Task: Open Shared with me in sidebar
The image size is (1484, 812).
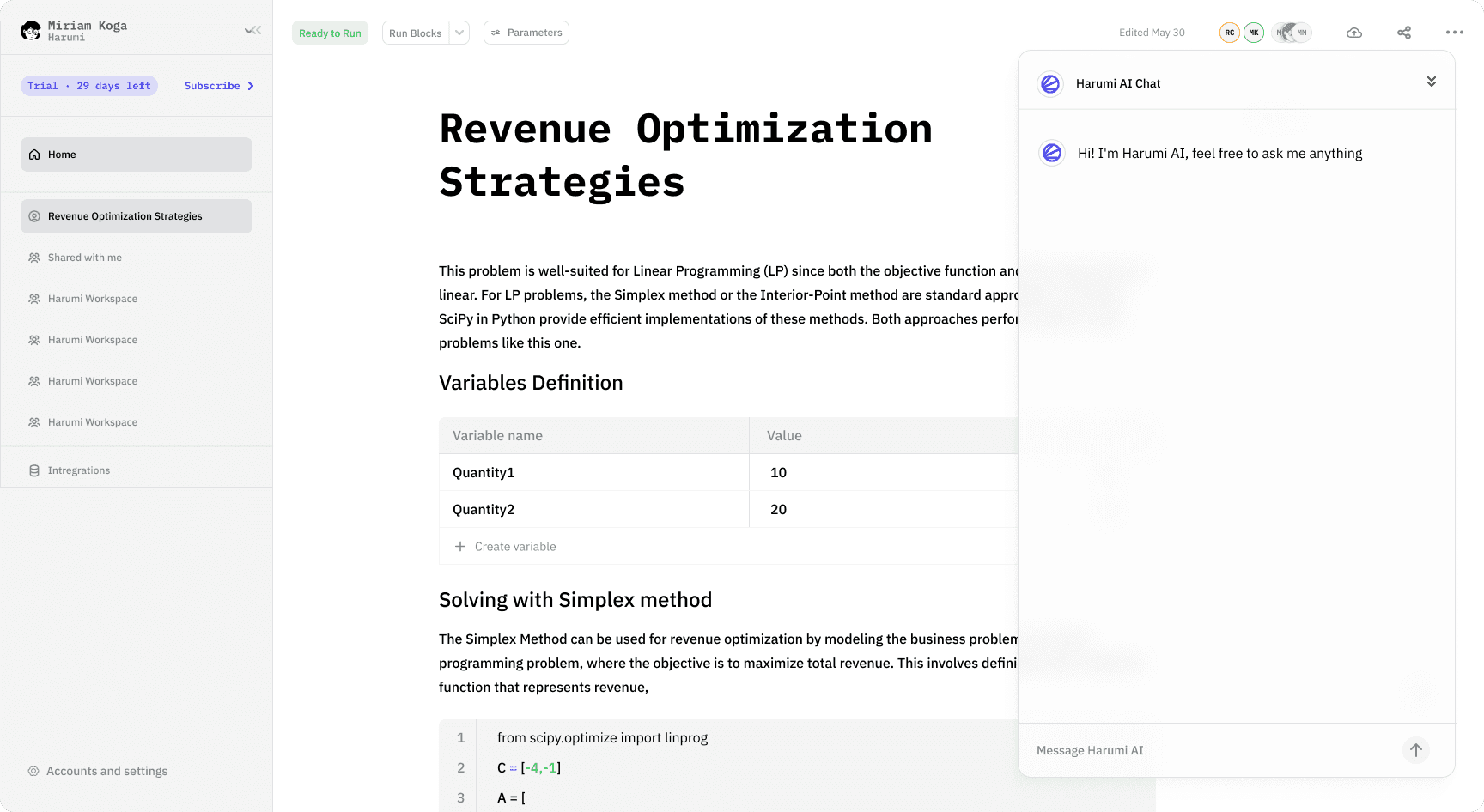Action: point(85,258)
